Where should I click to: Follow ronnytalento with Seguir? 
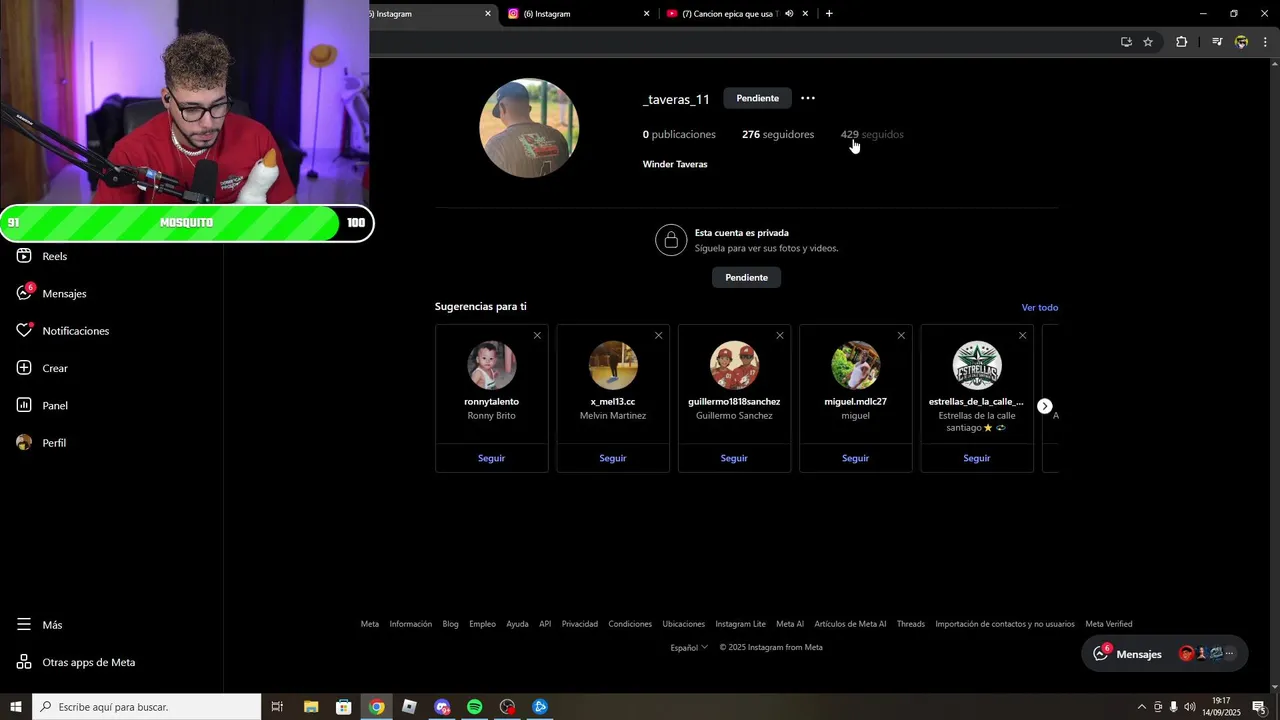coord(491,458)
